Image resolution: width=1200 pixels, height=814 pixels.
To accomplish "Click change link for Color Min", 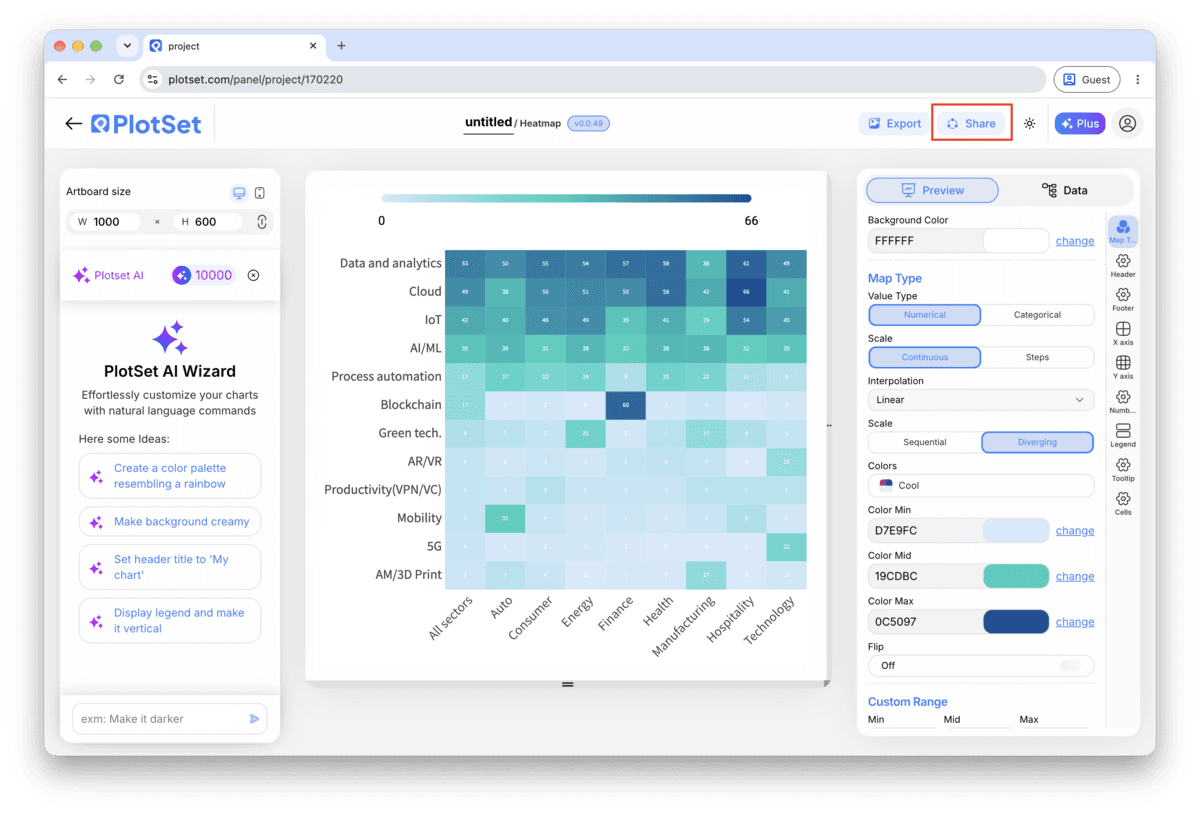I will click(x=1075, y=531).
